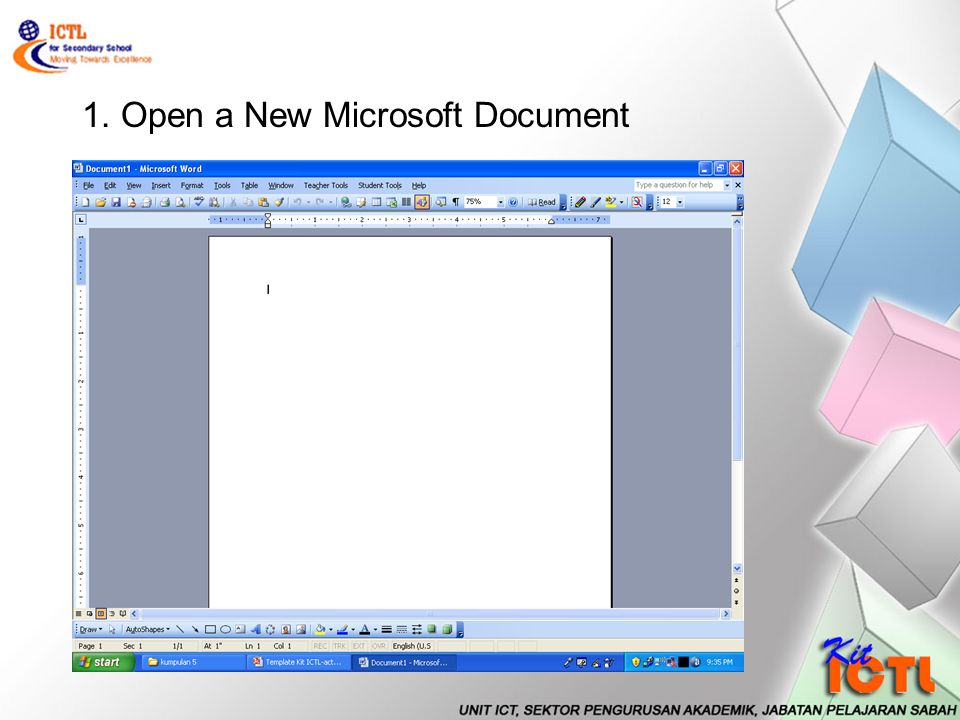Switch to Outline view button
The image size is (960, 720).
tap(112, 613)
